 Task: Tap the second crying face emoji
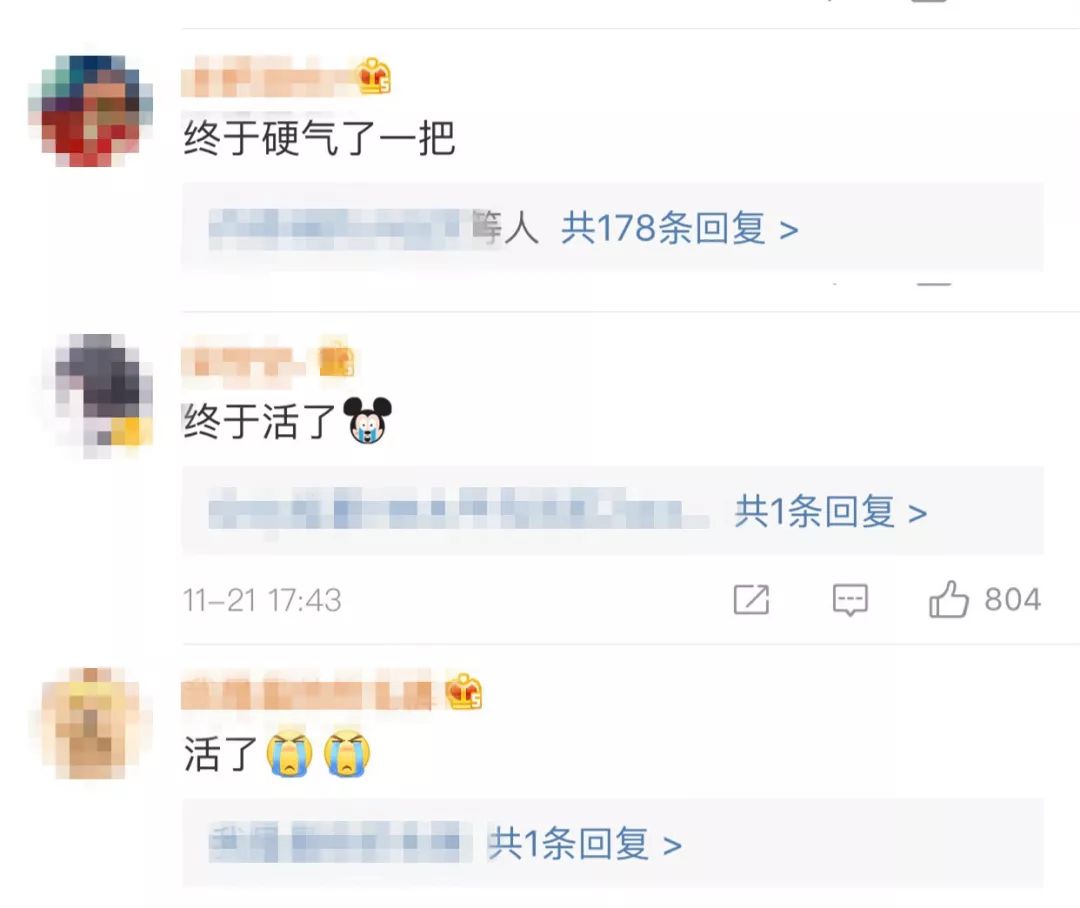click(x=347, y=753)
